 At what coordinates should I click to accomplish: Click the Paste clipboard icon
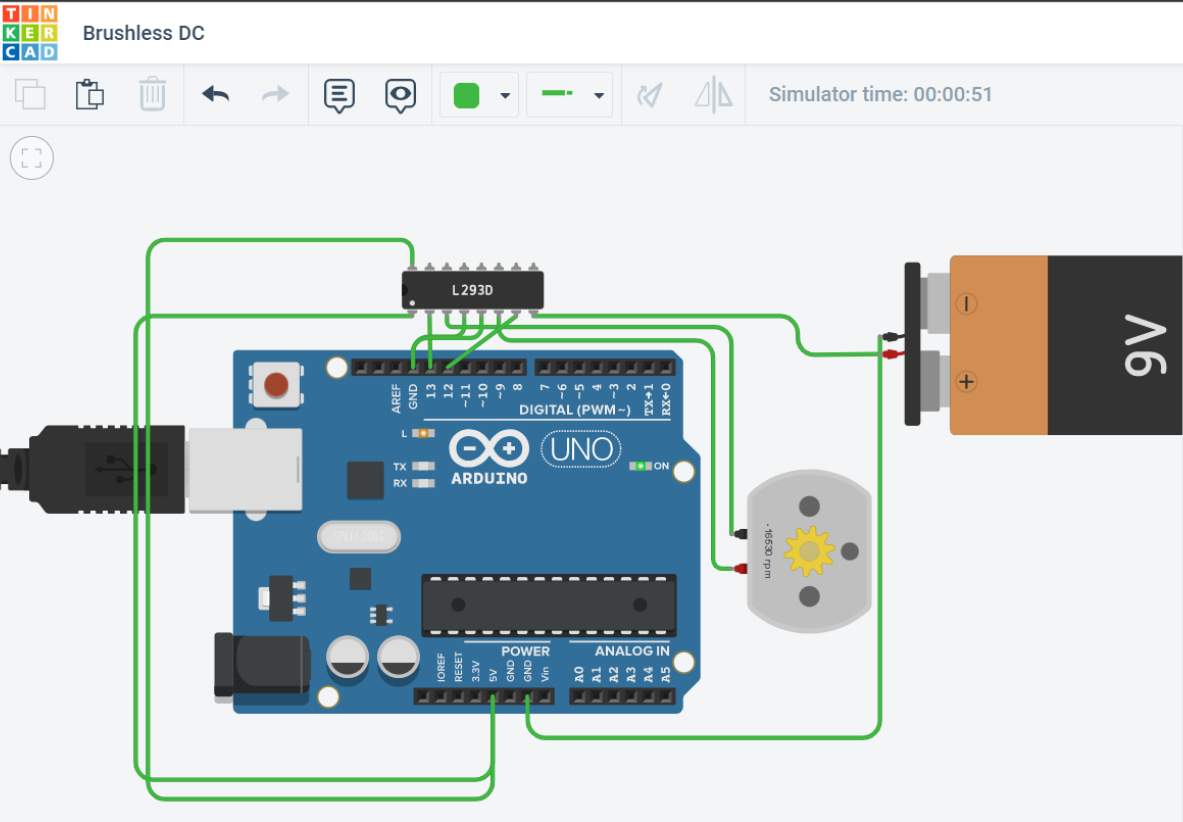pos(90,94)
